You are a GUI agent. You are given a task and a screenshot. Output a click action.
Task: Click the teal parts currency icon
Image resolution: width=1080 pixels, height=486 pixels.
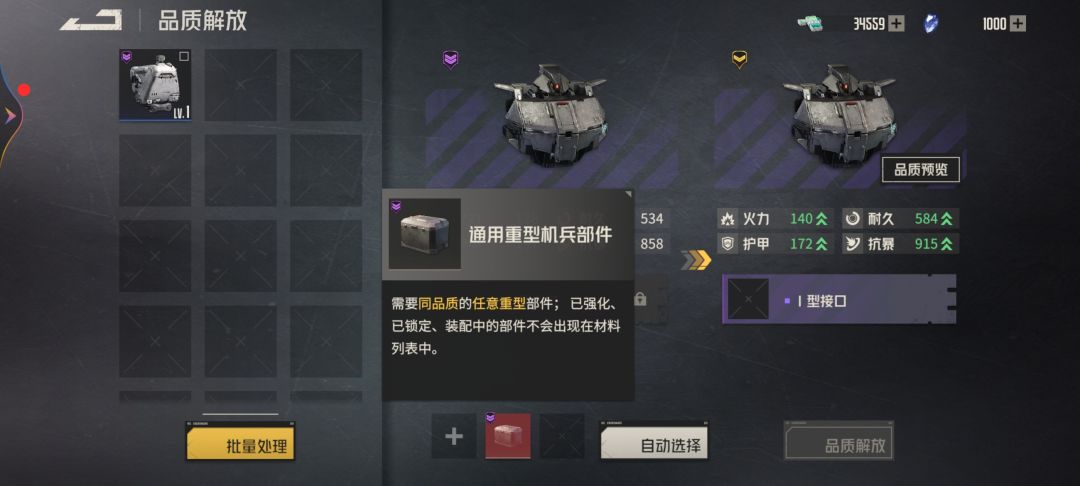(x=810, y=23)
